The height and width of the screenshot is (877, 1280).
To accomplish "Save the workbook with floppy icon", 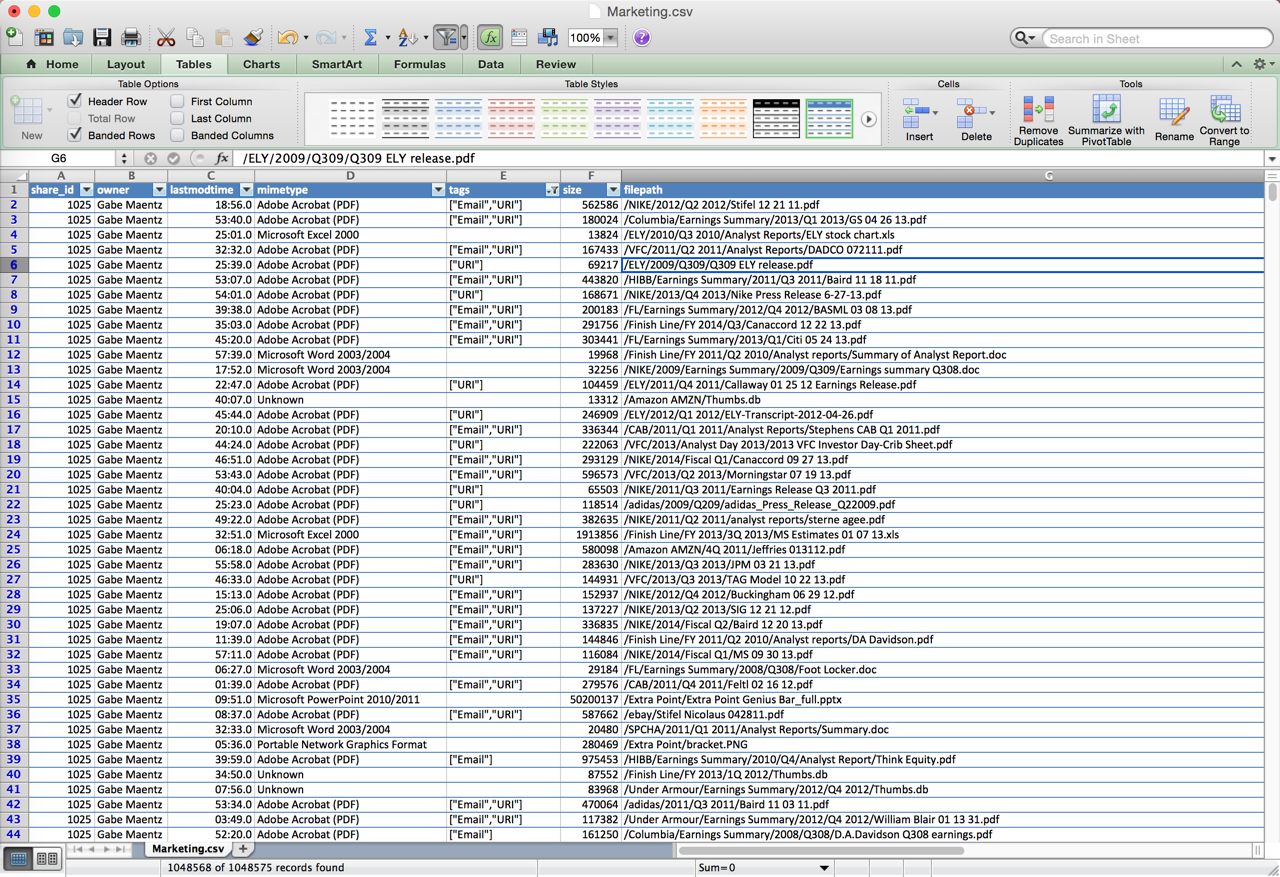I will click(x=102, y=37).
